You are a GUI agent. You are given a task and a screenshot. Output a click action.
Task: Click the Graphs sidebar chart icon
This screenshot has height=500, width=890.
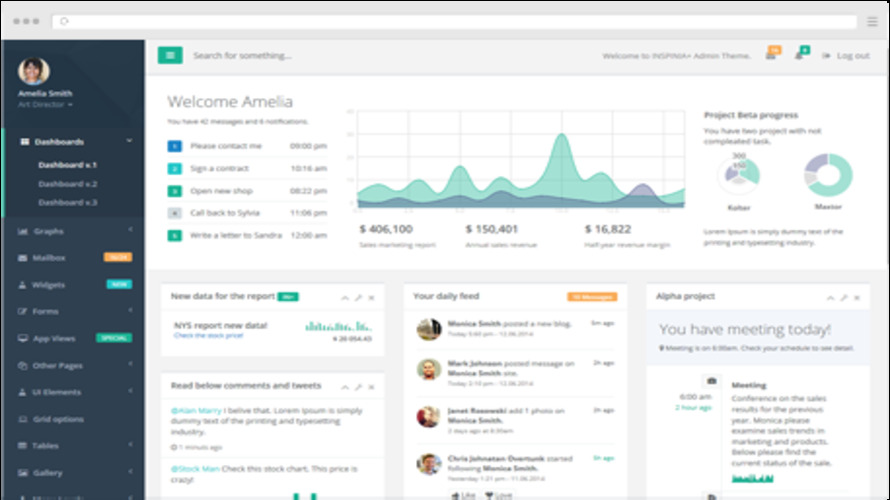(x=23, y=231)
